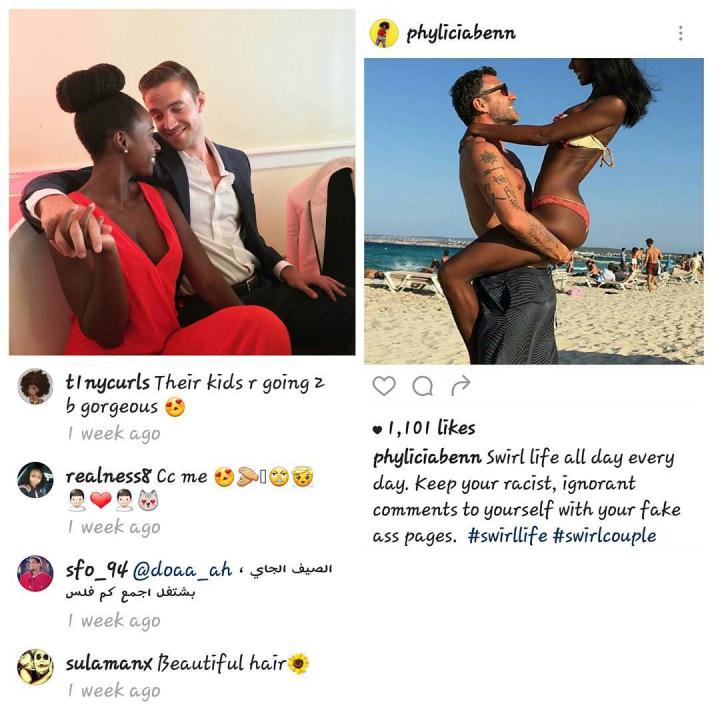
Task: Open the @doaa_ah mention
Action: click(x=183, y=570)
